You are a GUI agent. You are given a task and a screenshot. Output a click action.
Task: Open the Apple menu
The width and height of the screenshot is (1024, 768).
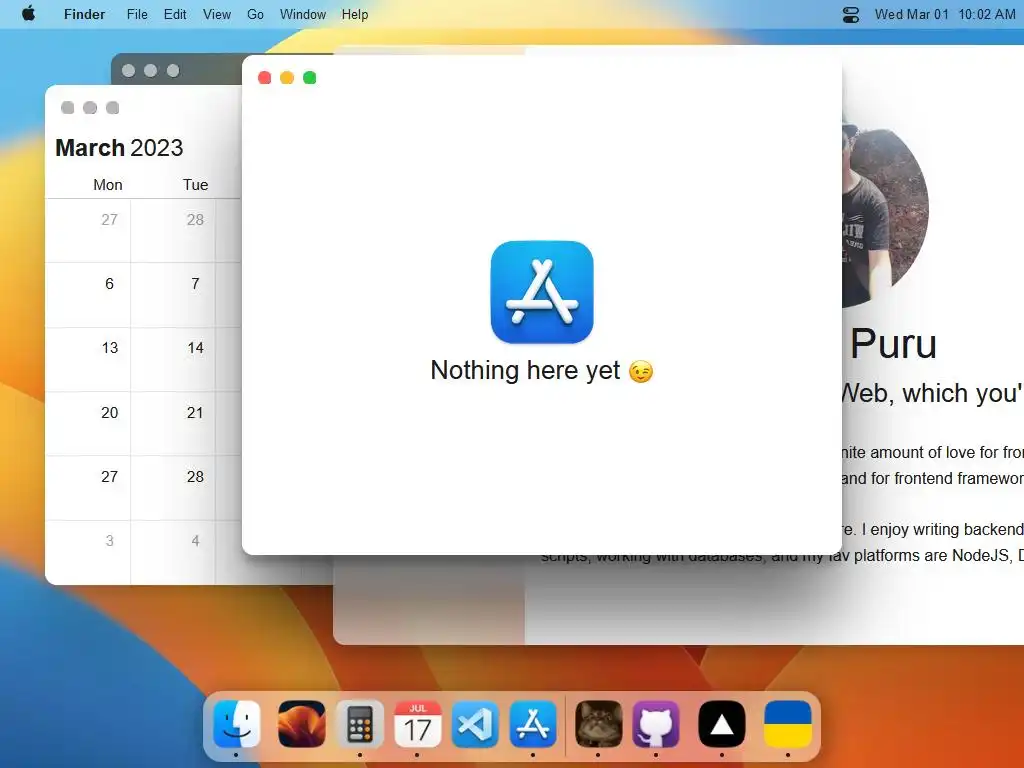[29, 14]
